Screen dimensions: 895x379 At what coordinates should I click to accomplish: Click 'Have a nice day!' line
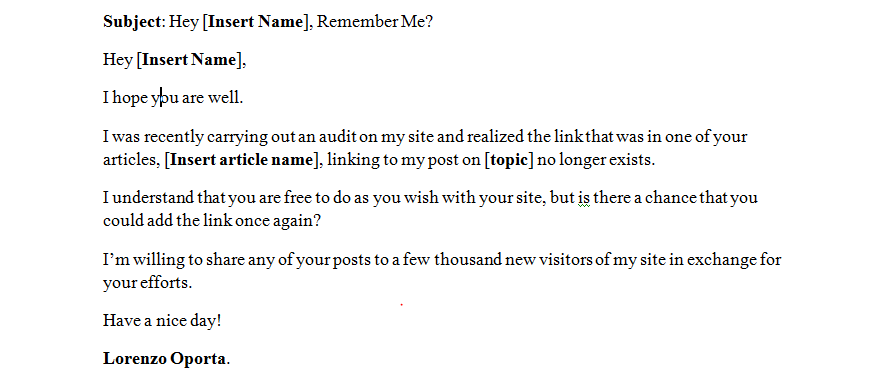pos(162,321)
